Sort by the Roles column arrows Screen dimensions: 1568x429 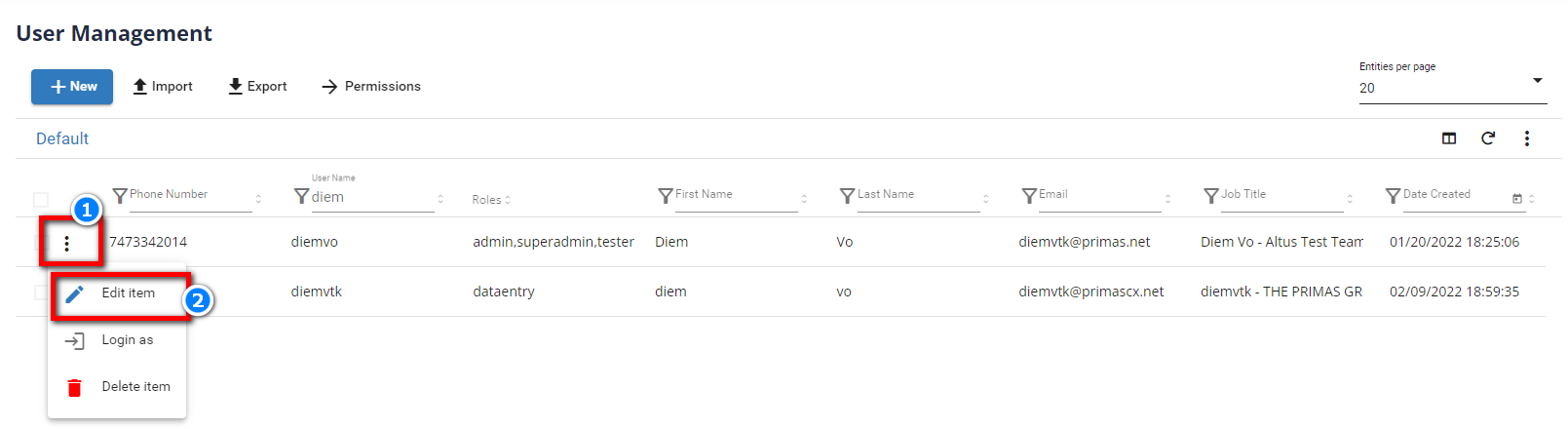click(x=508, y=200)
